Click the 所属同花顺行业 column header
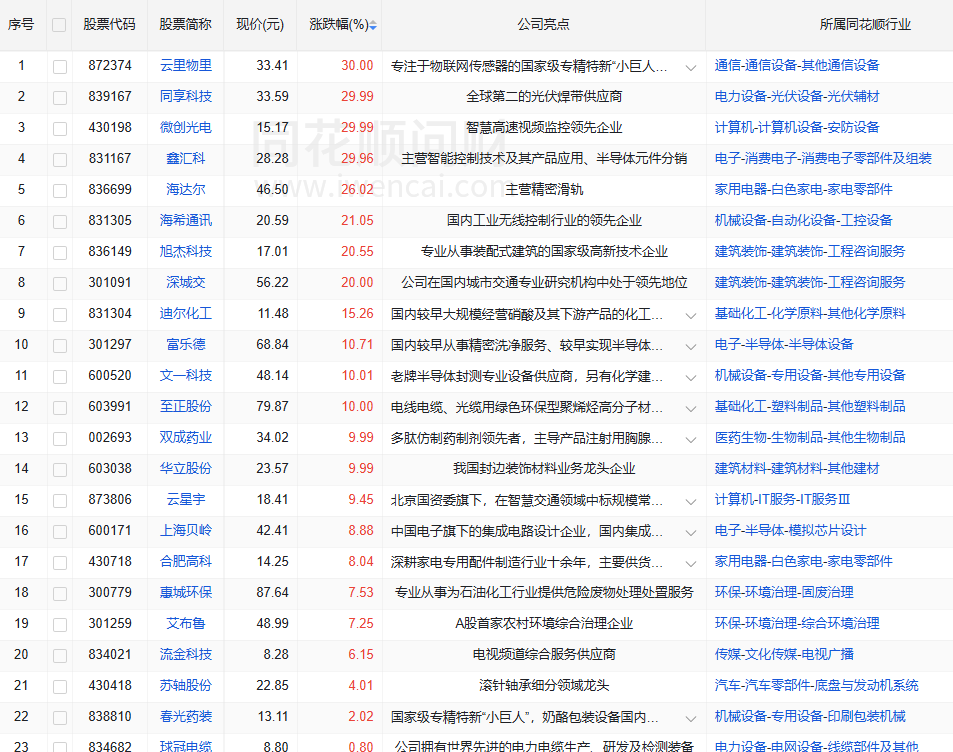The height and width of the screenshot is (752, 953). pos(865,24)
